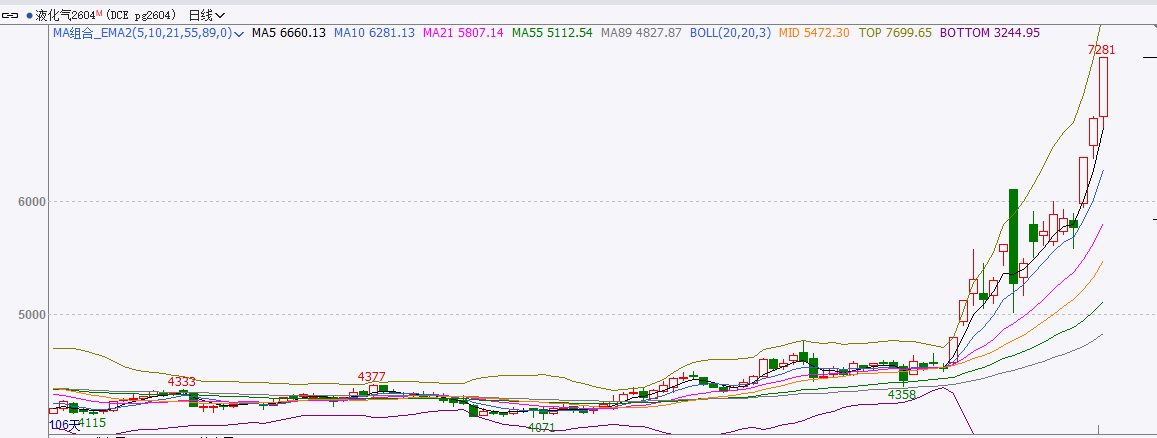Image resolution: width=1157 pixels, height=438 pixels.
Task: Click the gray MA89 4827.87 legend
Action: pyautogui.click(x=641, y=33)
